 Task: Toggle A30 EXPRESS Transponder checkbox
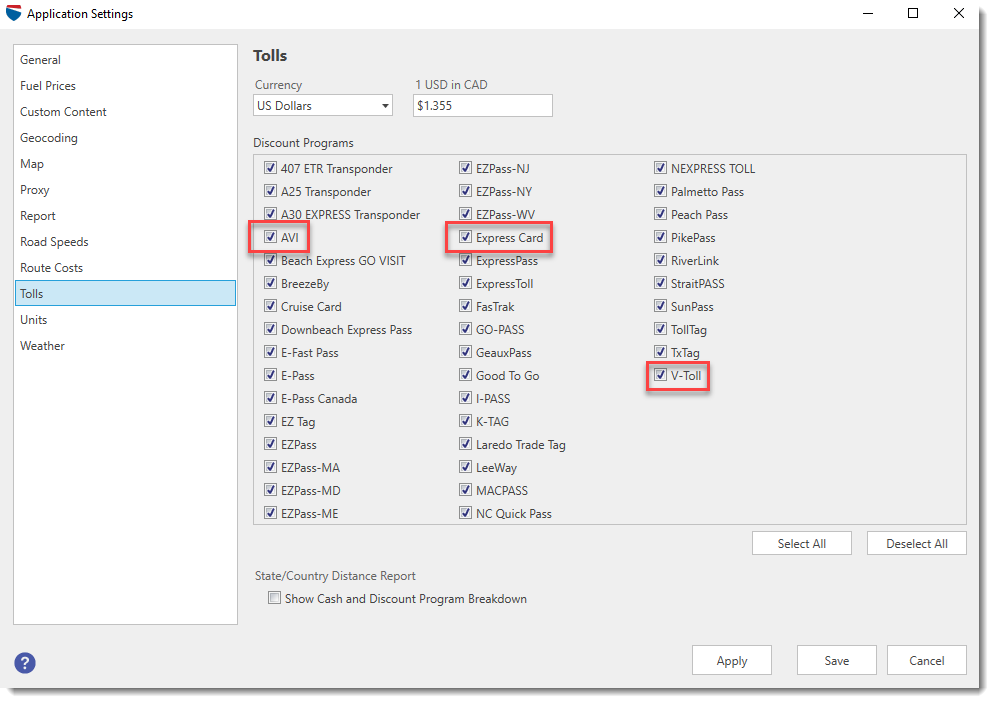271,214
